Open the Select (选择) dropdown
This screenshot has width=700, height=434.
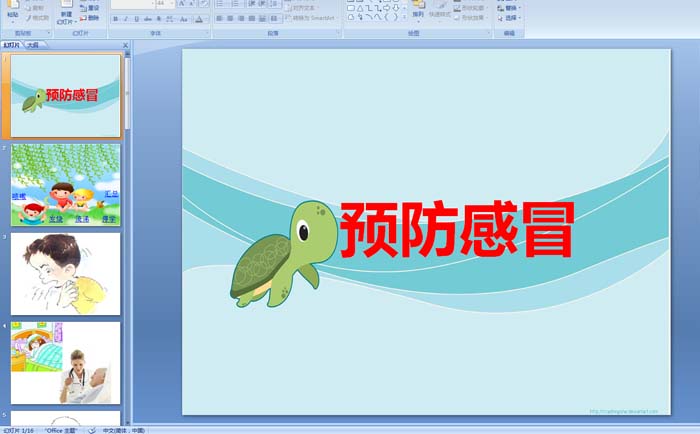[x=509, y=18]
